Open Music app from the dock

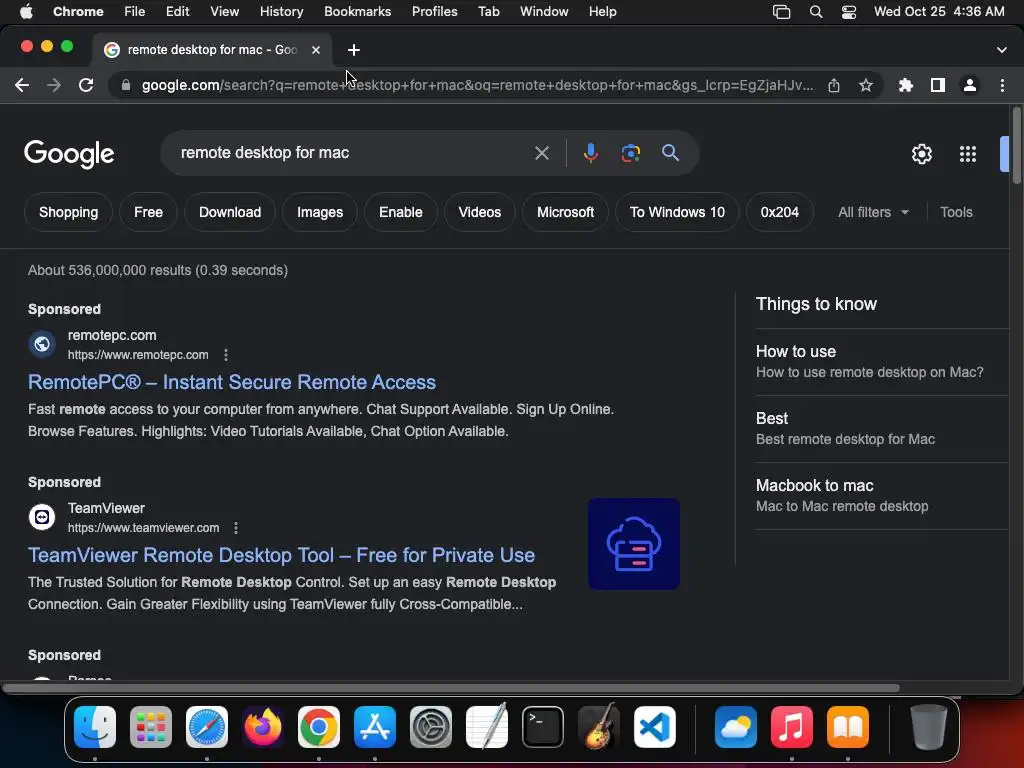(792, 727)
